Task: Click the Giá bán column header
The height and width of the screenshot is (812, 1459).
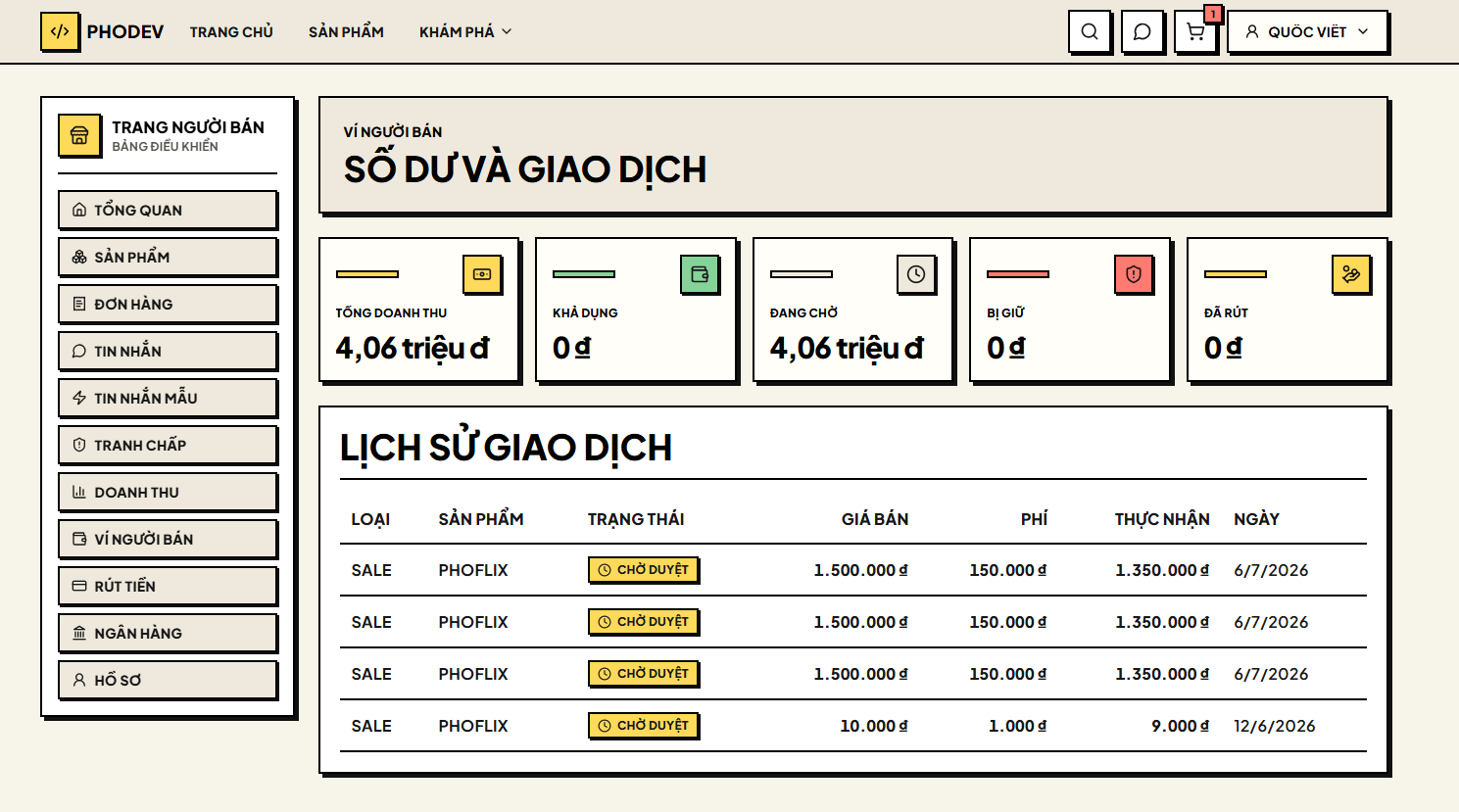Action: (x=875, y=519)
